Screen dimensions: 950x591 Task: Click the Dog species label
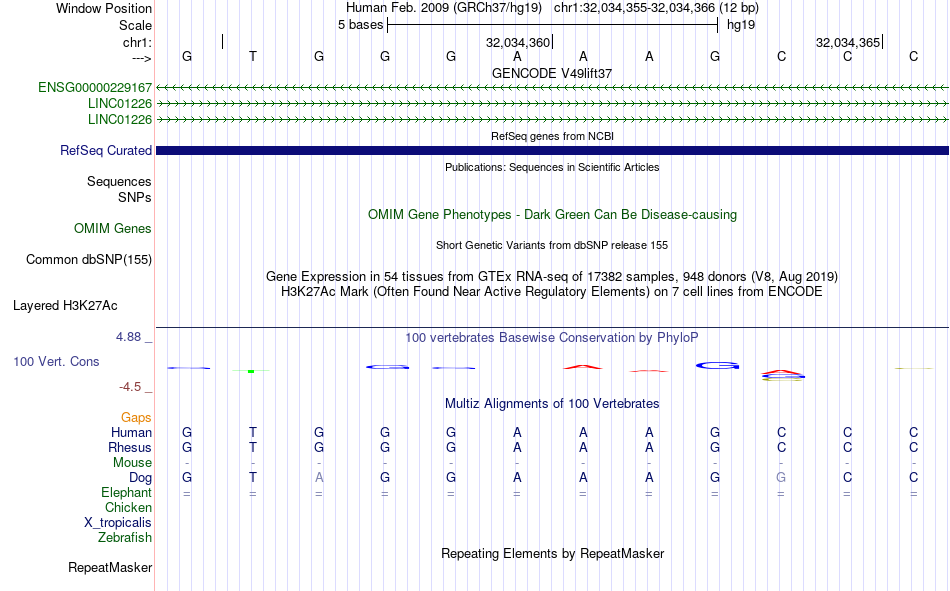tap(141, 478)
